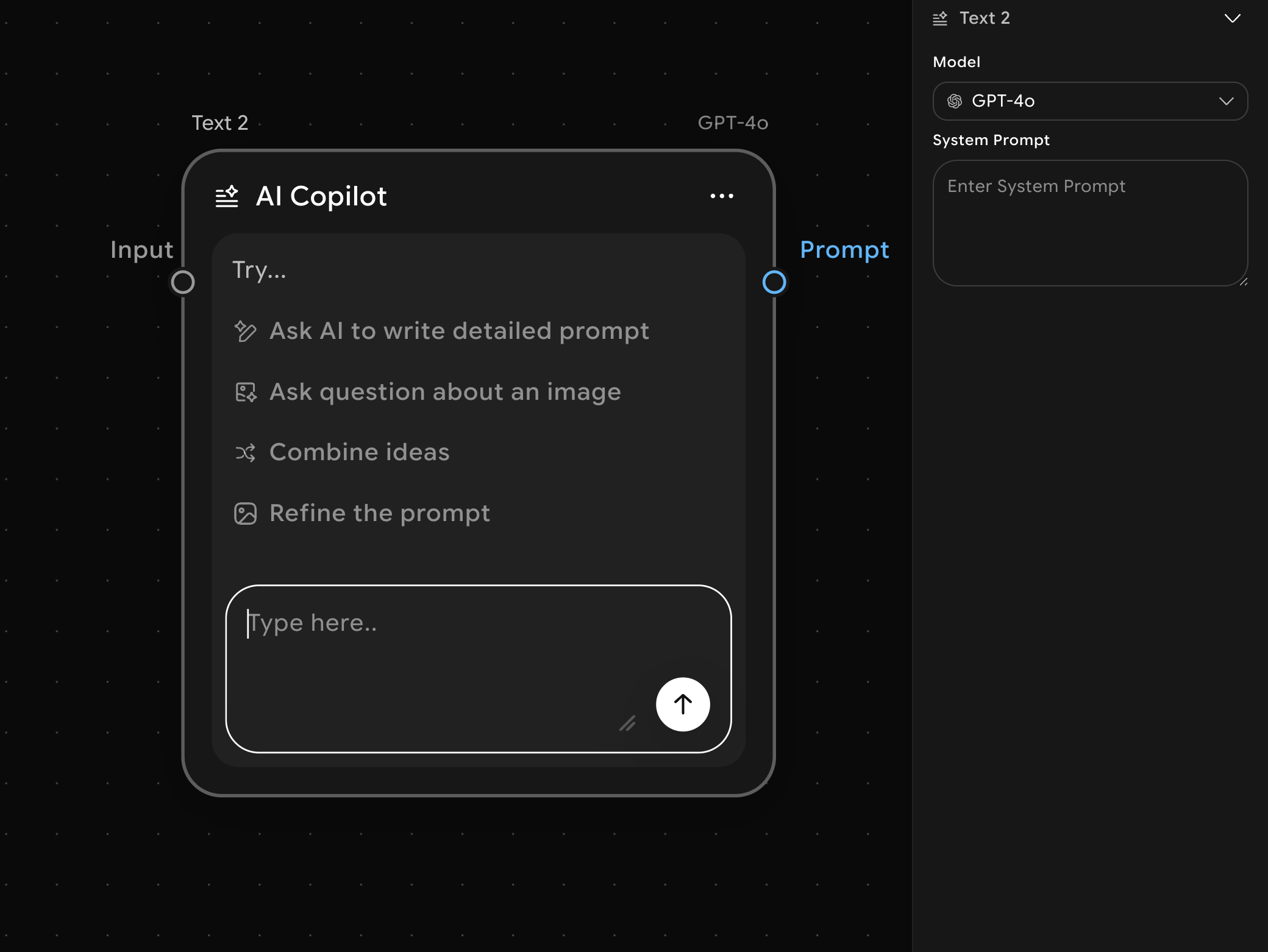The width and height of the screenshot is (1268, 952).
Task: Click the shuffle Combine ideas icon
Action: pyautogui.click(x=245, y=453)
